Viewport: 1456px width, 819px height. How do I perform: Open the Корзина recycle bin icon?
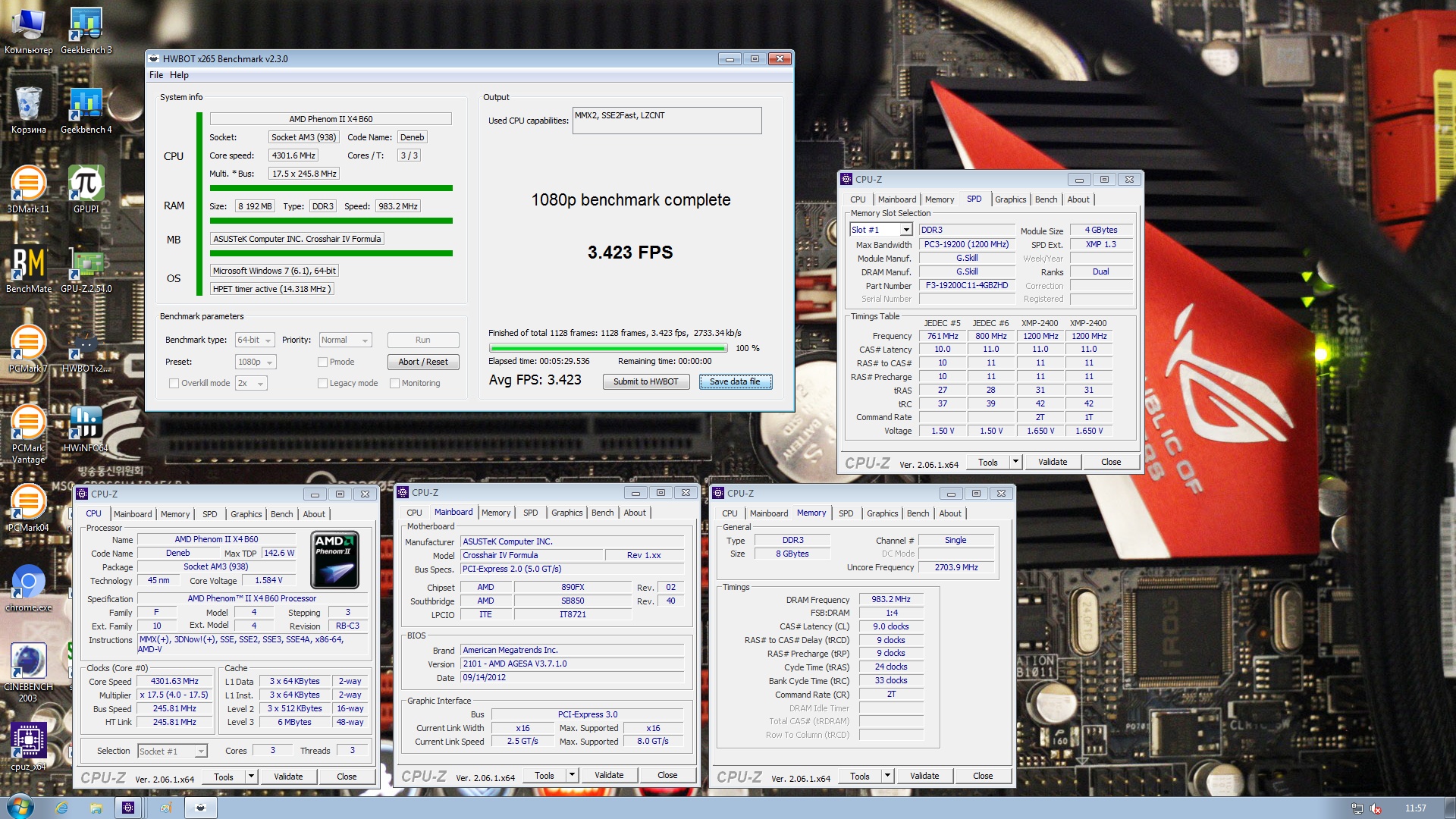28,111
